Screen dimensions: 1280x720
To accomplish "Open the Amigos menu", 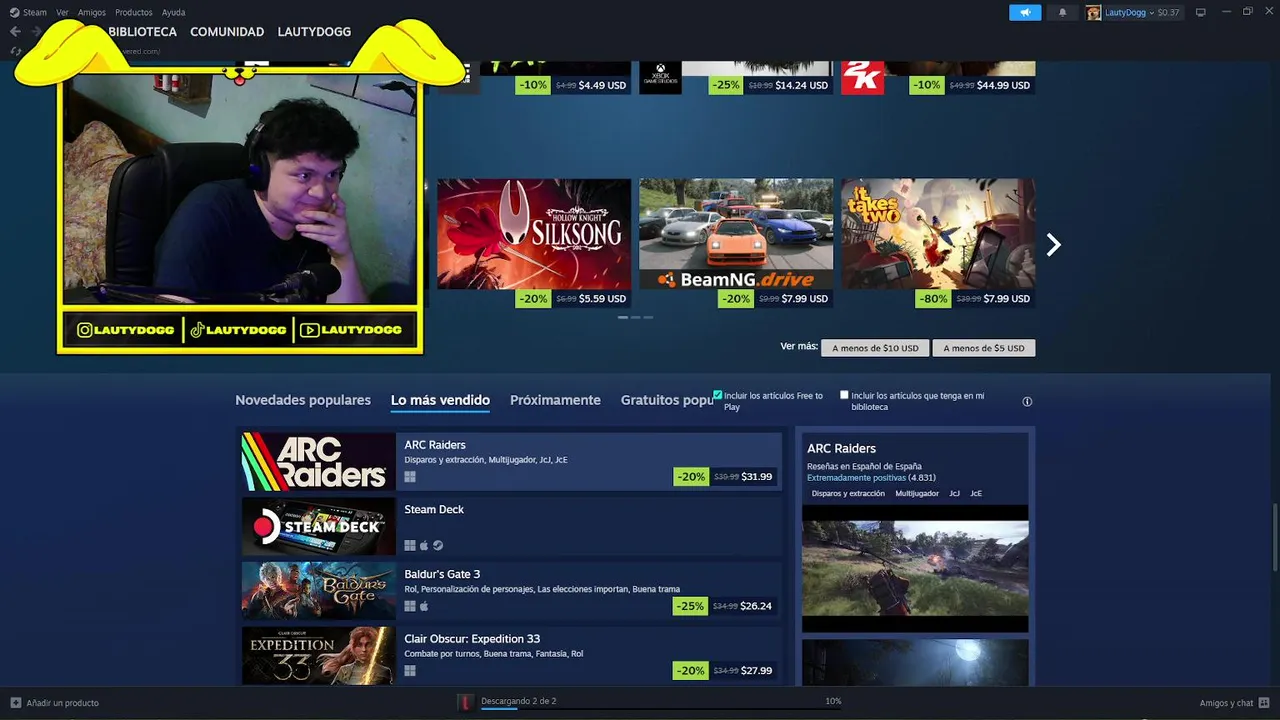I will click(92, 12).
